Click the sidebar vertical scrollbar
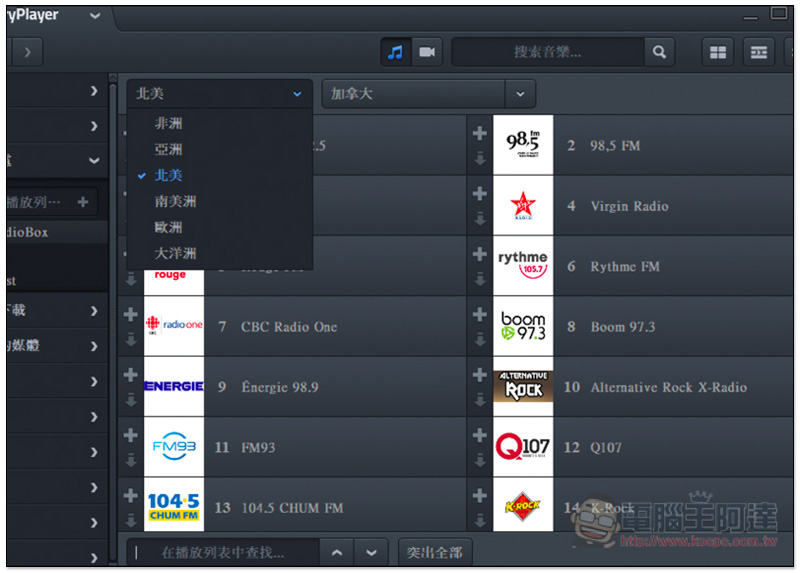 click(x=113, y=321)
